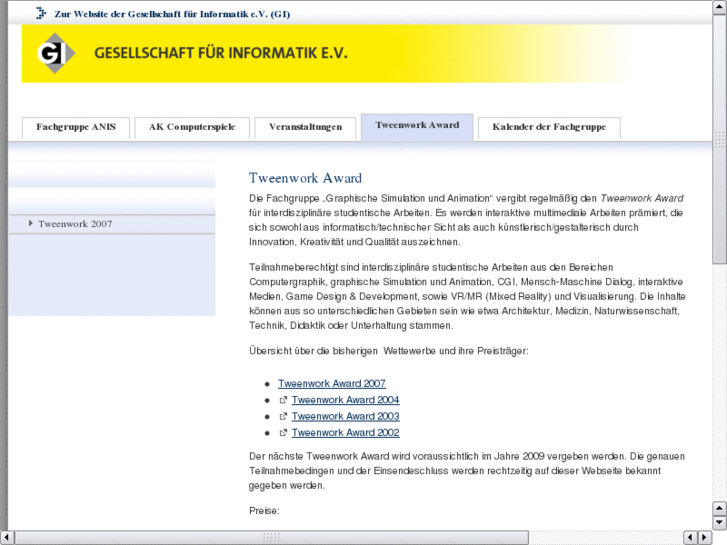Click external-link icon beside Tweenwork Award 2003
This screenshot has height=545, width=727.
coord(283,417)
